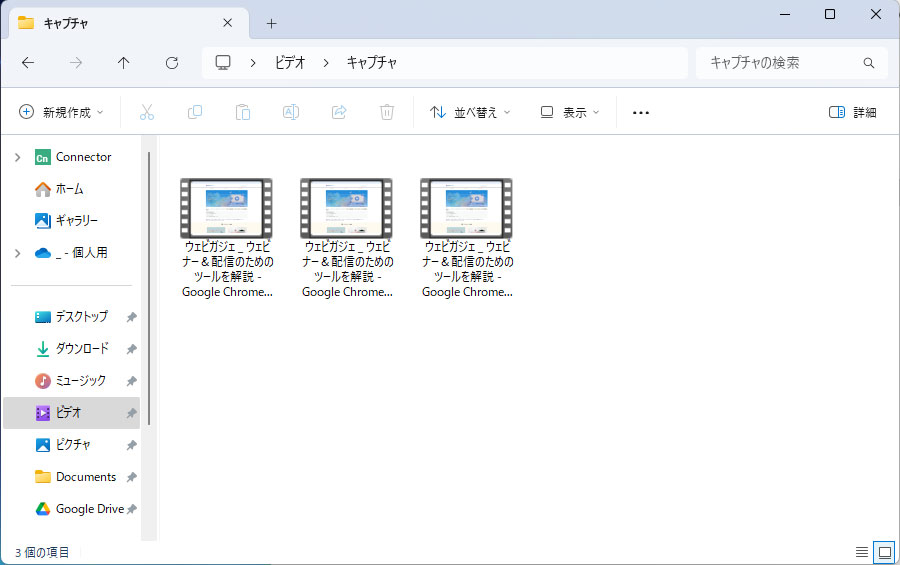Toggle the 詳細 details pane
The image size is (900, 565).
coord(853,112)
